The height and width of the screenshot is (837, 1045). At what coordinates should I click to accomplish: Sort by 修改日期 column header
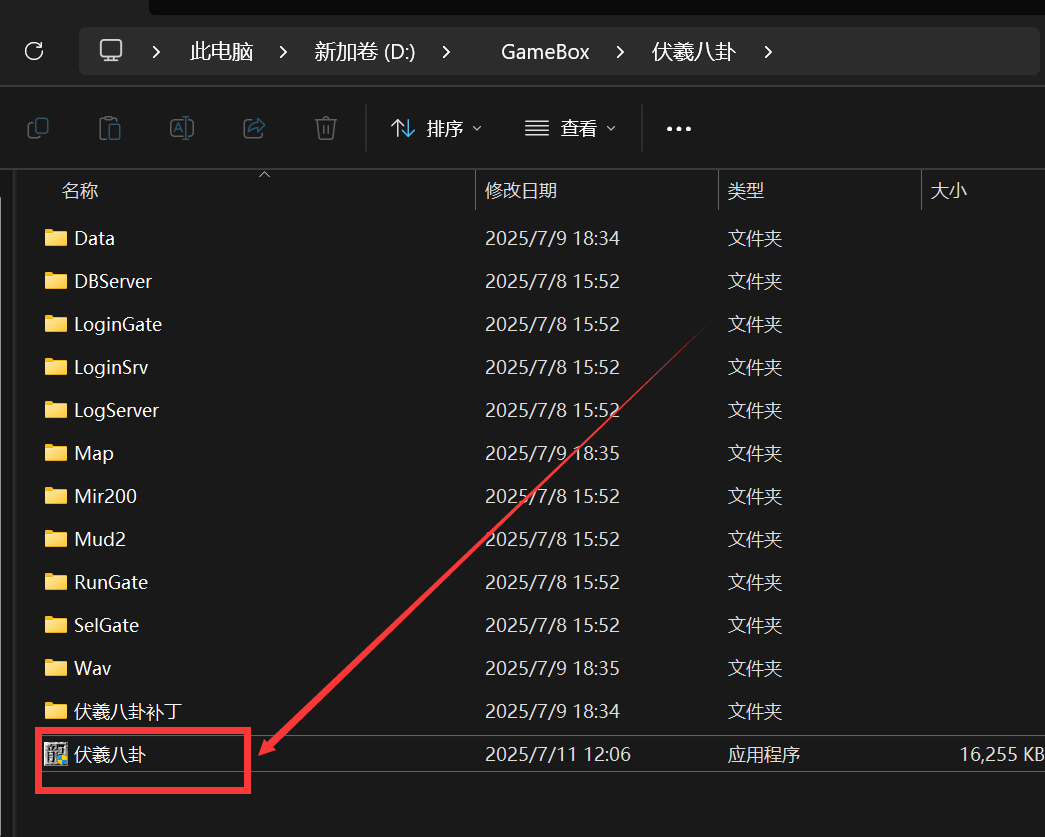click(521, 191)
